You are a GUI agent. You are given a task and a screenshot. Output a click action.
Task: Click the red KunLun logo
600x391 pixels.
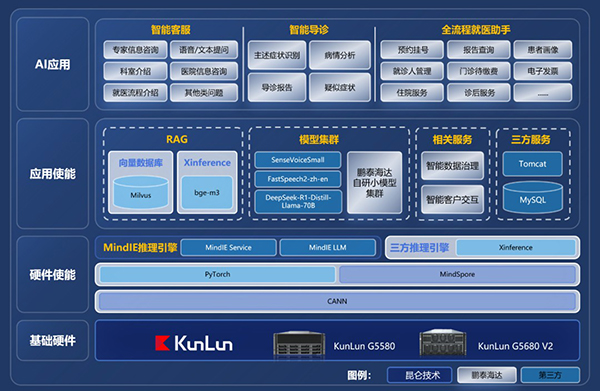[194, 343]
